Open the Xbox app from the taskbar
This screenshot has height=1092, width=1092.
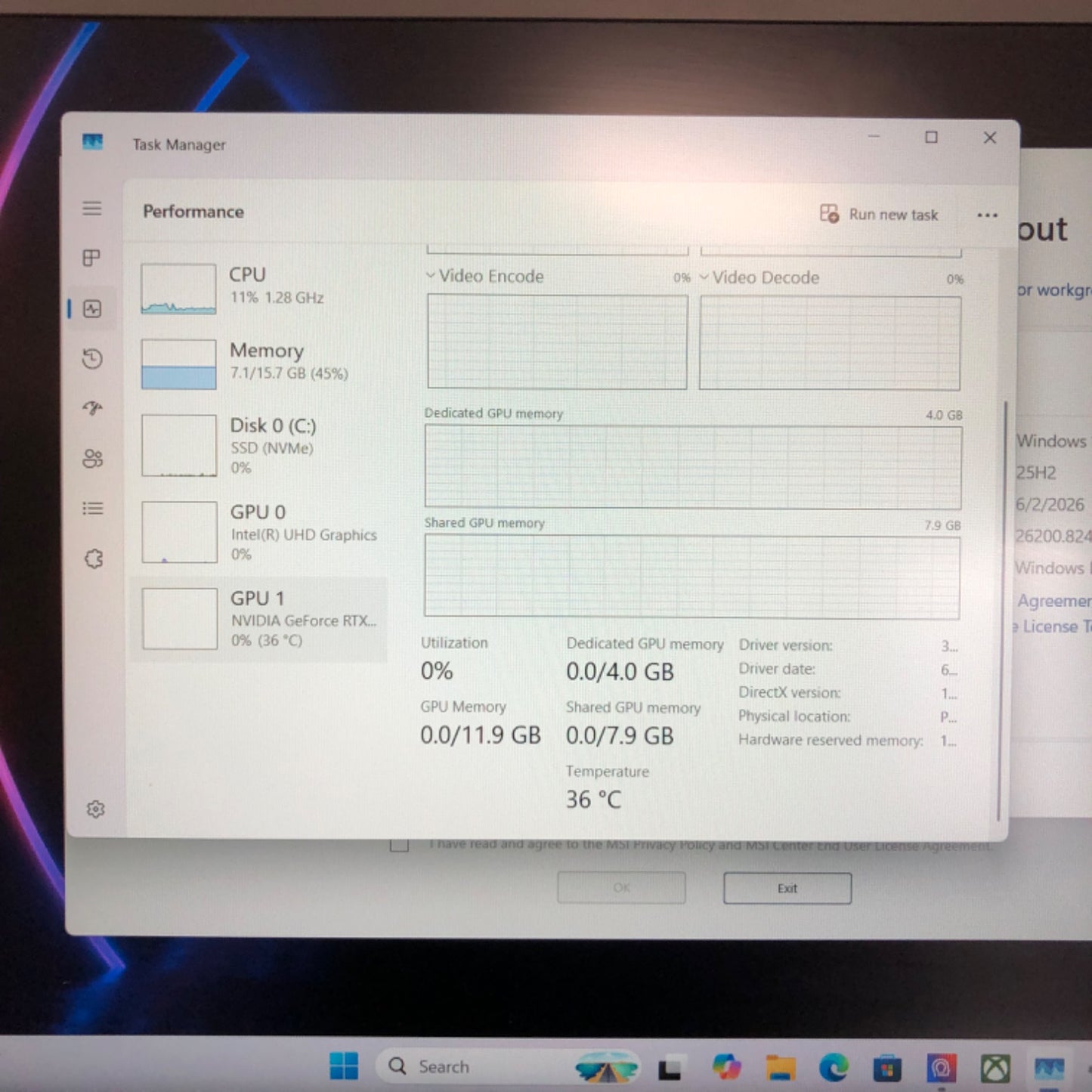995,1069
